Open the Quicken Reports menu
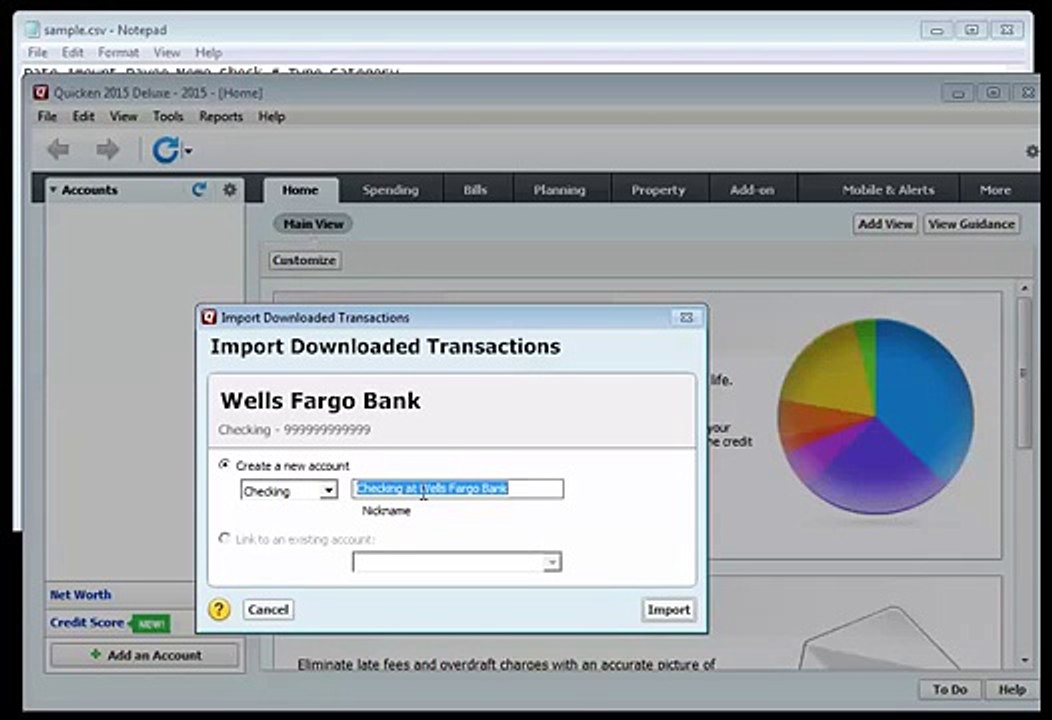Screen dimensions: 1052x720 (x=221, y=116)
